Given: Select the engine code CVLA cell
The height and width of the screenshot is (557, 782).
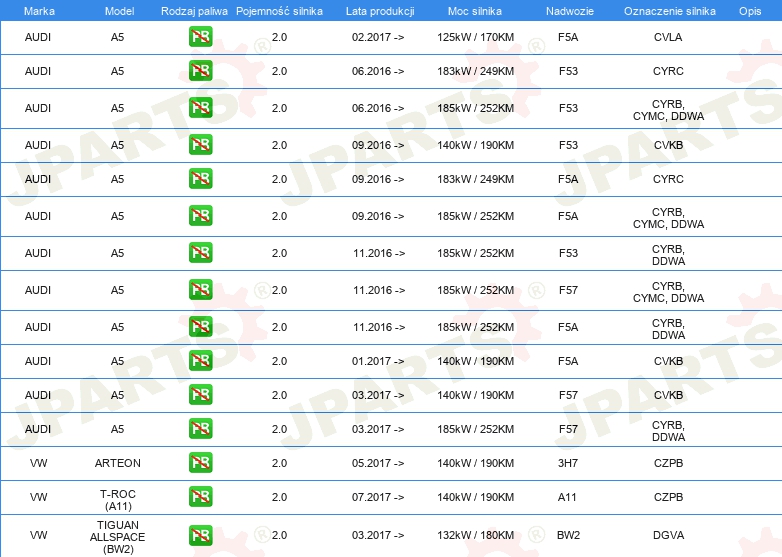Looking at the screenshot, I should click(x=668, y=37).
